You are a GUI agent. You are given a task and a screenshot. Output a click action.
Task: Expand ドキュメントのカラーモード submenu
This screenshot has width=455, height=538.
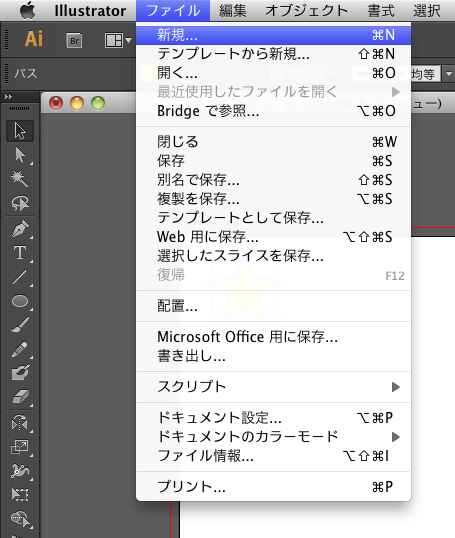(274, 436)
